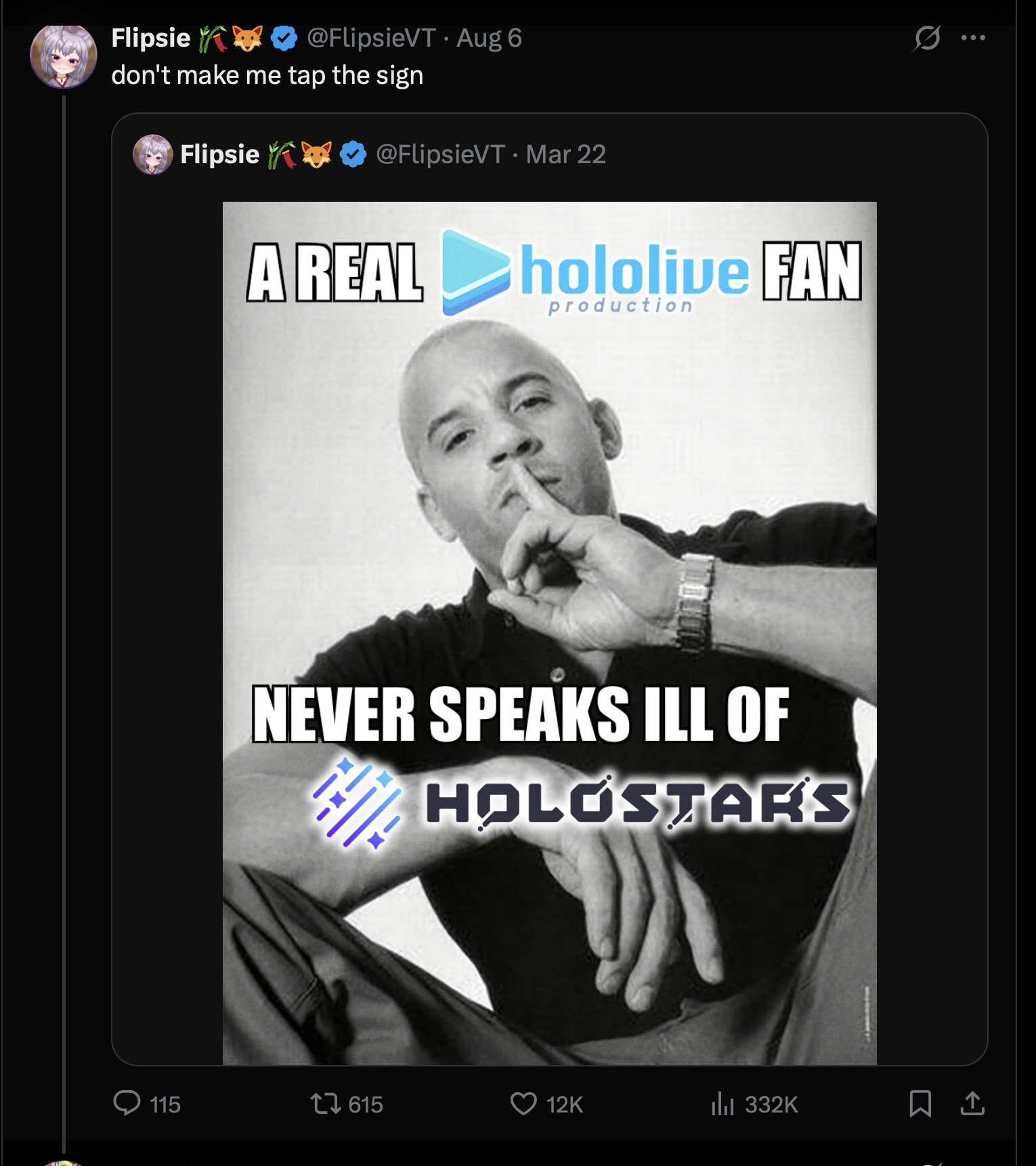Like the tweet with heart icon
The width and height of the screenshot is (1036, 1166).
pos(523,1104)
